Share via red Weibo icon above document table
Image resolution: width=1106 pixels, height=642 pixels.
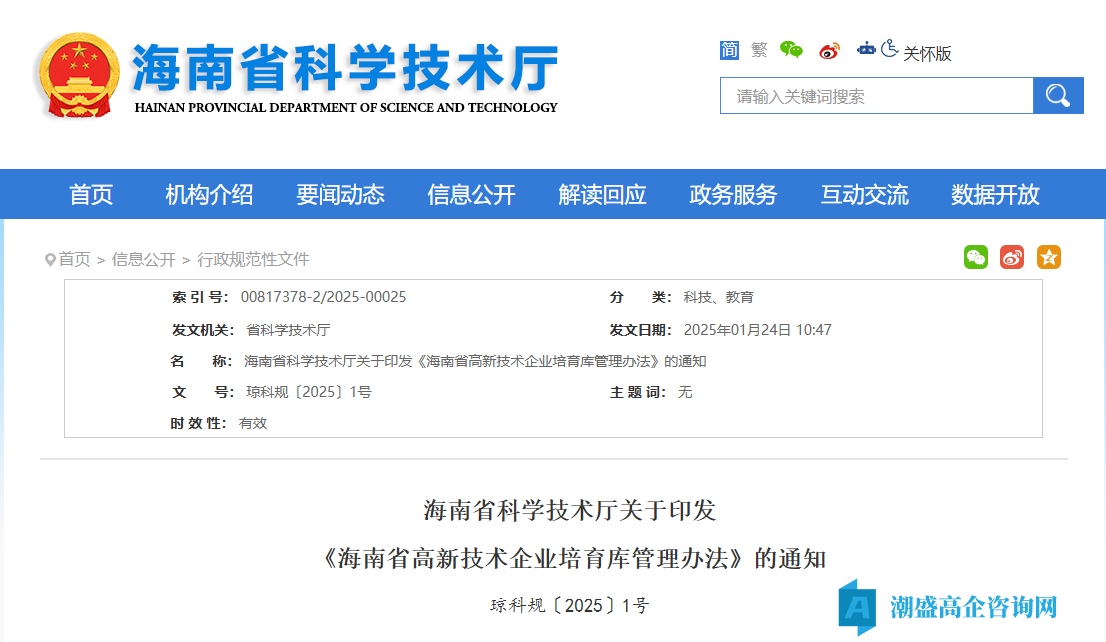pos(1012,258)
